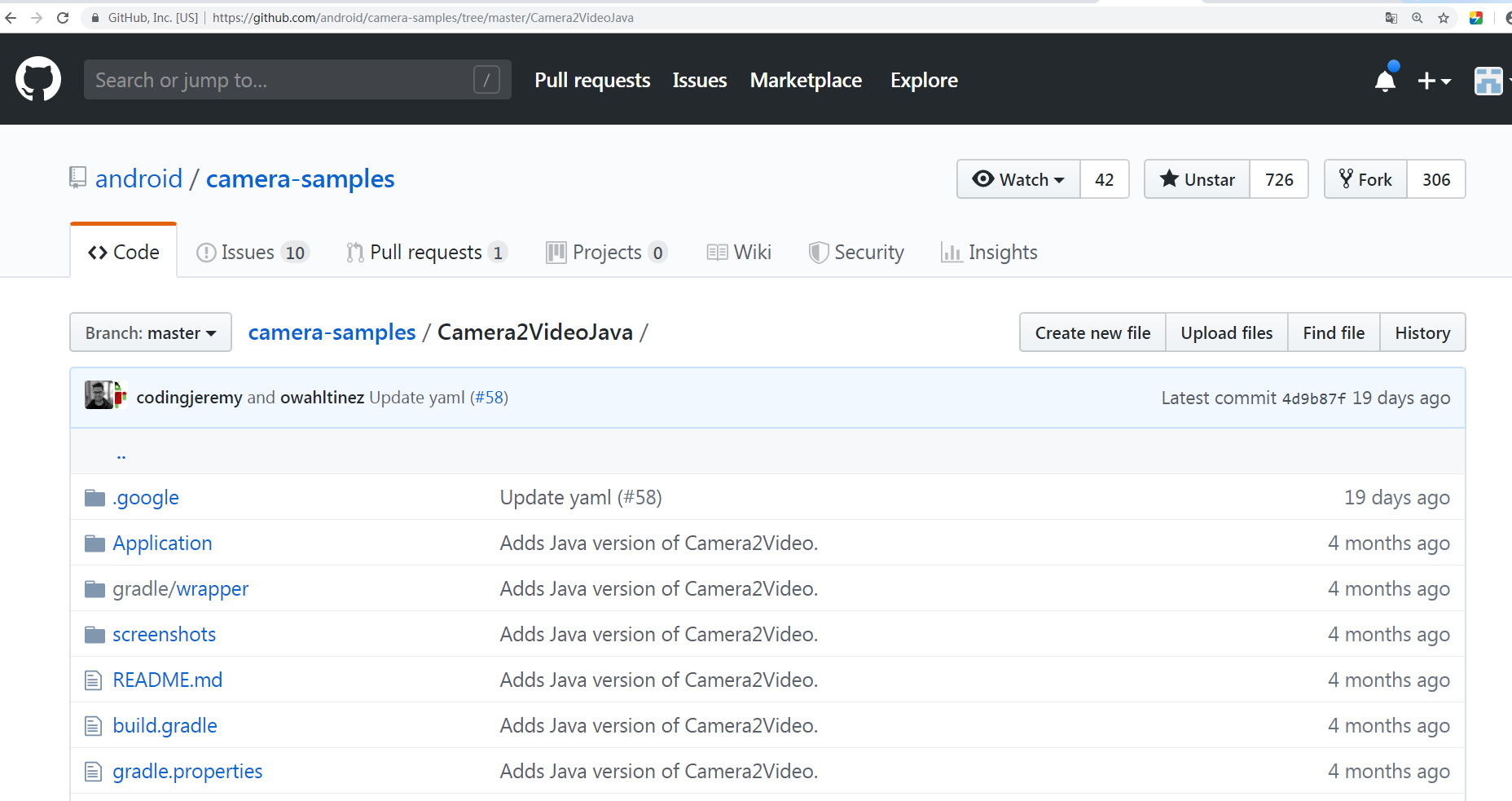The height and width of the screenshot is (801, 1512).
Task: Unstar the repository
Action: (1197, 179)
